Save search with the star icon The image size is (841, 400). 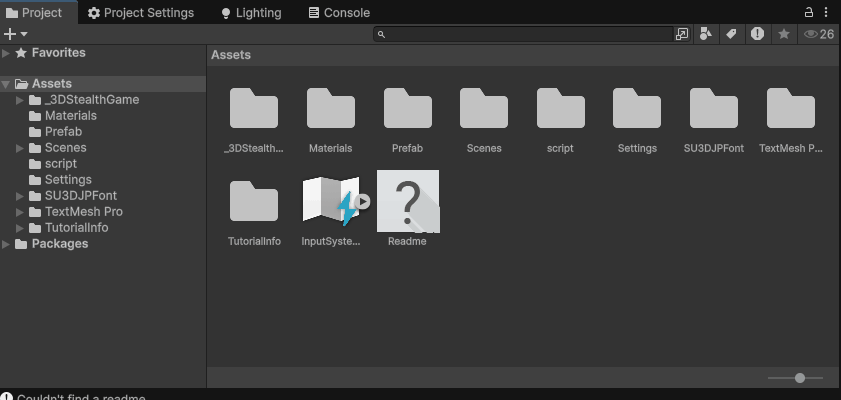click(784, 34)
